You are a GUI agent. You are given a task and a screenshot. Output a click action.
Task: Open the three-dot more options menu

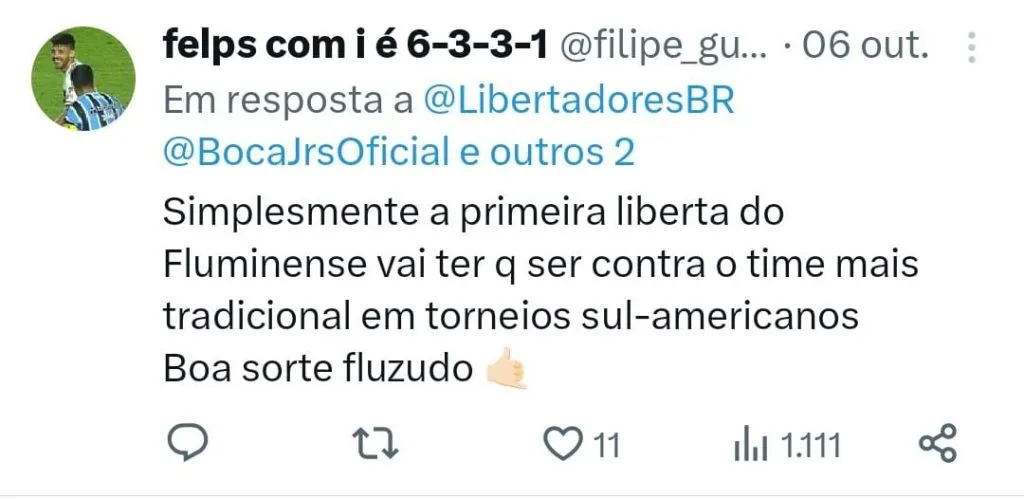(971, 47)
